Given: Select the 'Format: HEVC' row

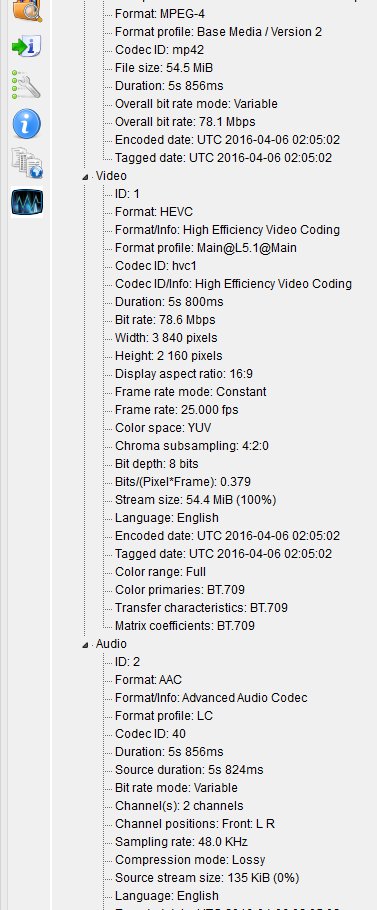Looking at the screenshot, I should point(154,212).
